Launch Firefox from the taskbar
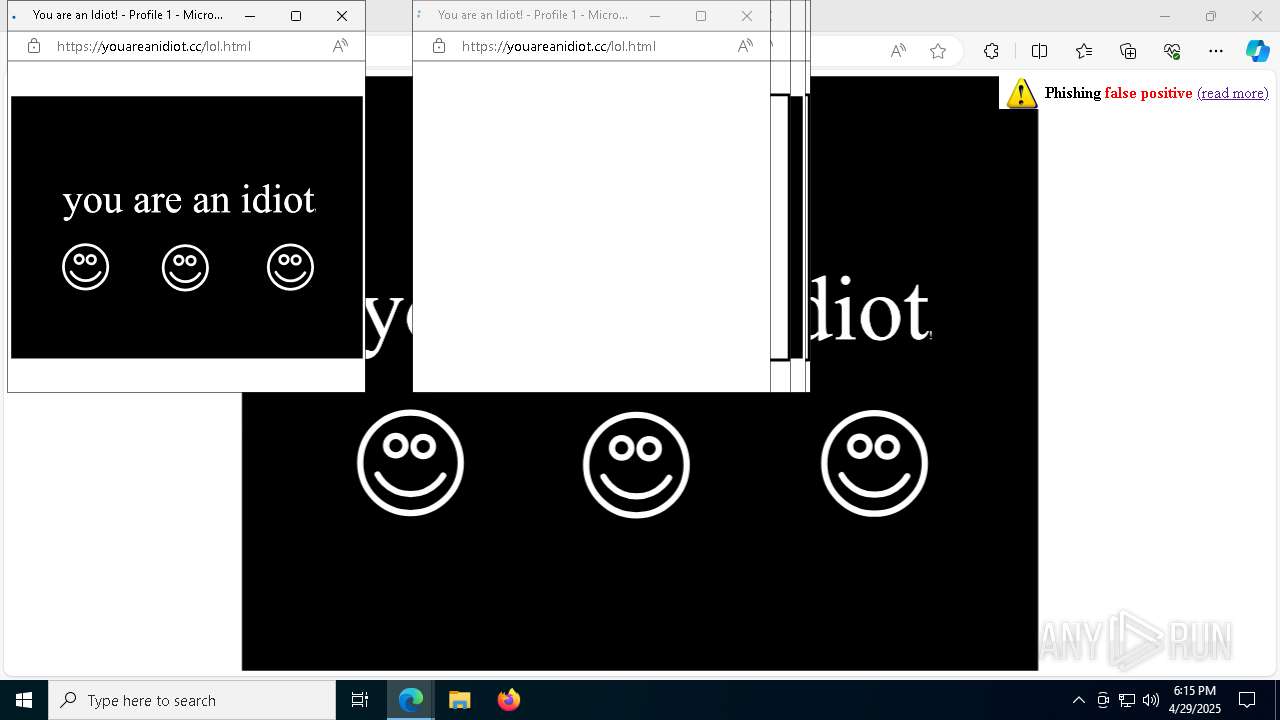This screenshot has height=720, width=1280. pyautogui.click(x=508, y=700)
